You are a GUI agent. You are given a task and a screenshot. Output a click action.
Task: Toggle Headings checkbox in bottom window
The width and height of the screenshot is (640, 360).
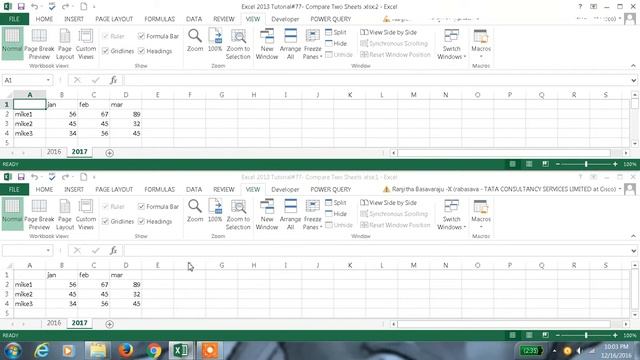[x=141, y=221]
